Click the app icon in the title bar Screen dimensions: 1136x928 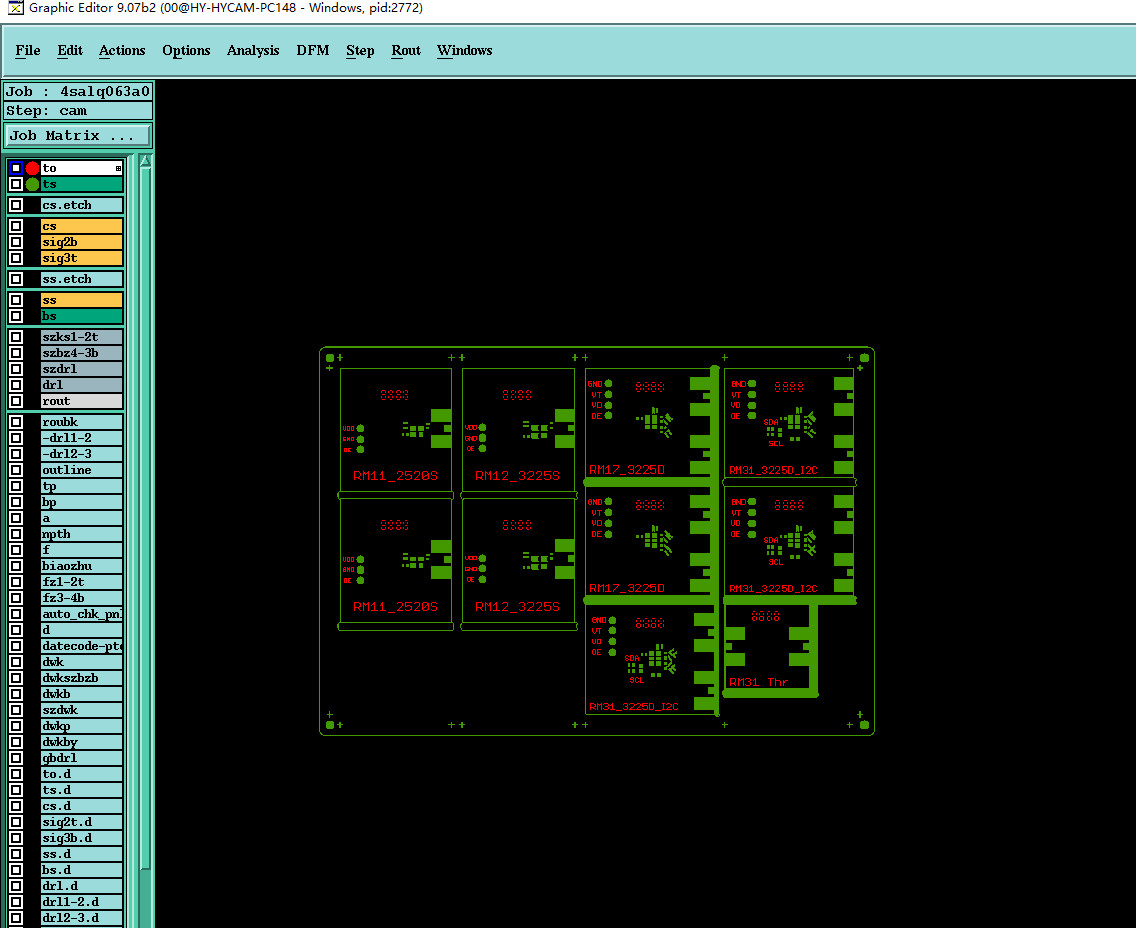point(14,8)
